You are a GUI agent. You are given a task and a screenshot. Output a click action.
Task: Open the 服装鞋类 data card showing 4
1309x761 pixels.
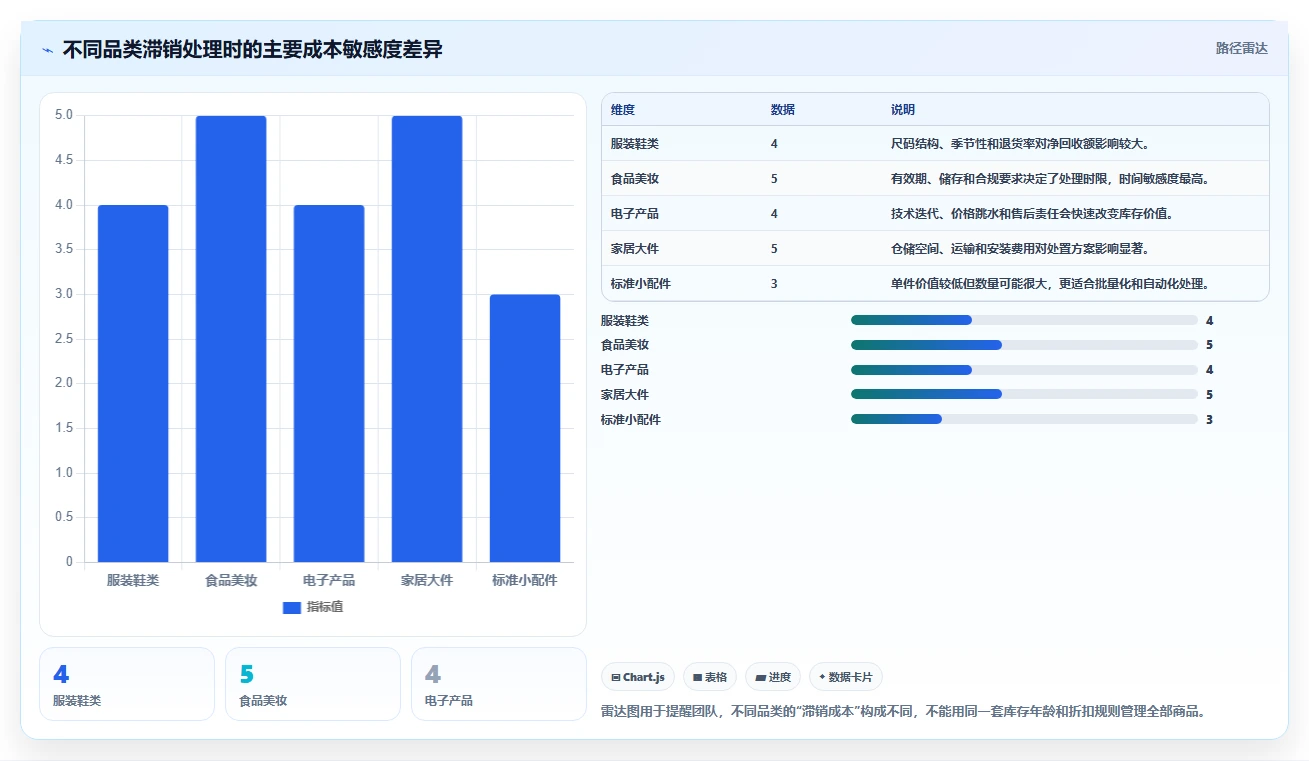(x=127, y=684)
